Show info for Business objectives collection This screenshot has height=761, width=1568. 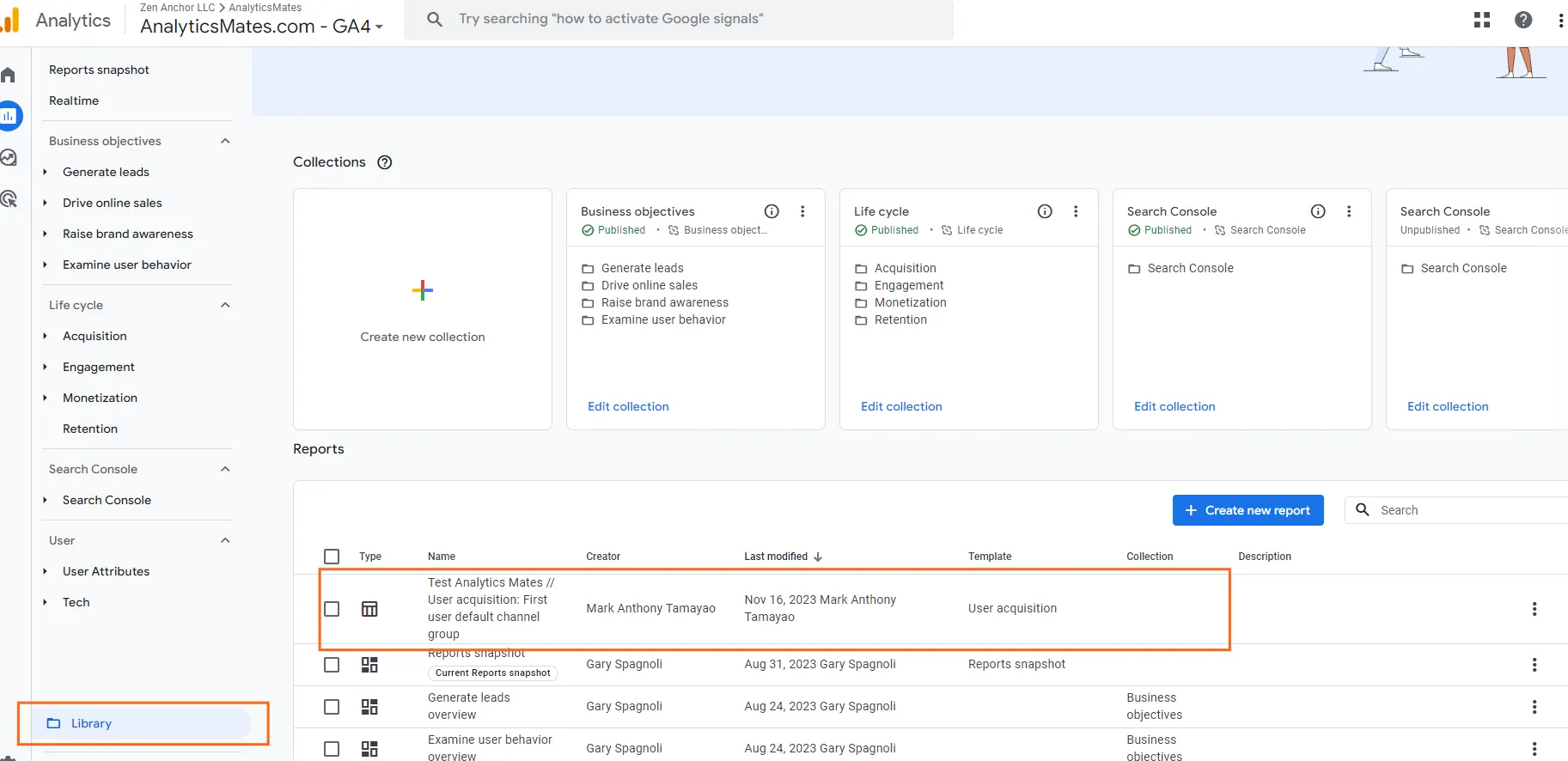point(772,211)
